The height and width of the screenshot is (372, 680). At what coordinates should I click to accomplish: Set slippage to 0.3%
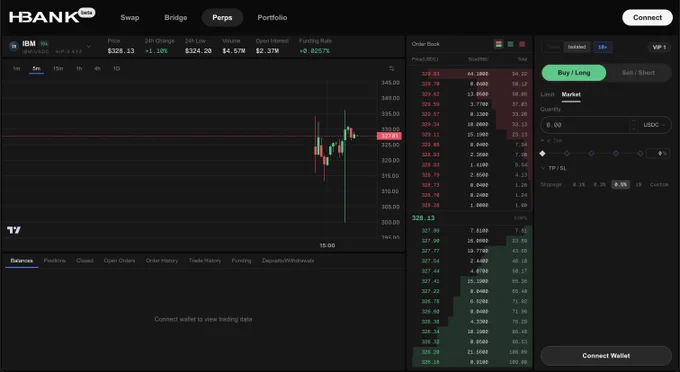click(x=599, y=185)
